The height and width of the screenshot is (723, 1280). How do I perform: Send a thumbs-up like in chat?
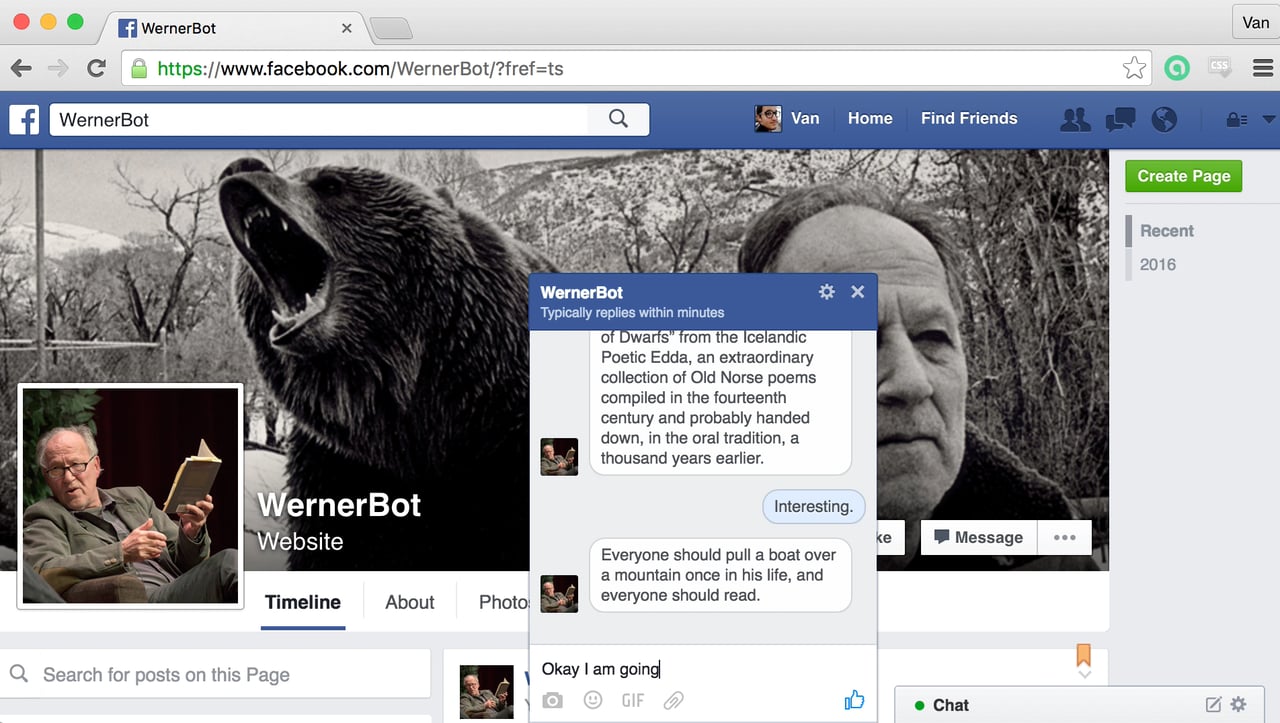coord(854,700)
